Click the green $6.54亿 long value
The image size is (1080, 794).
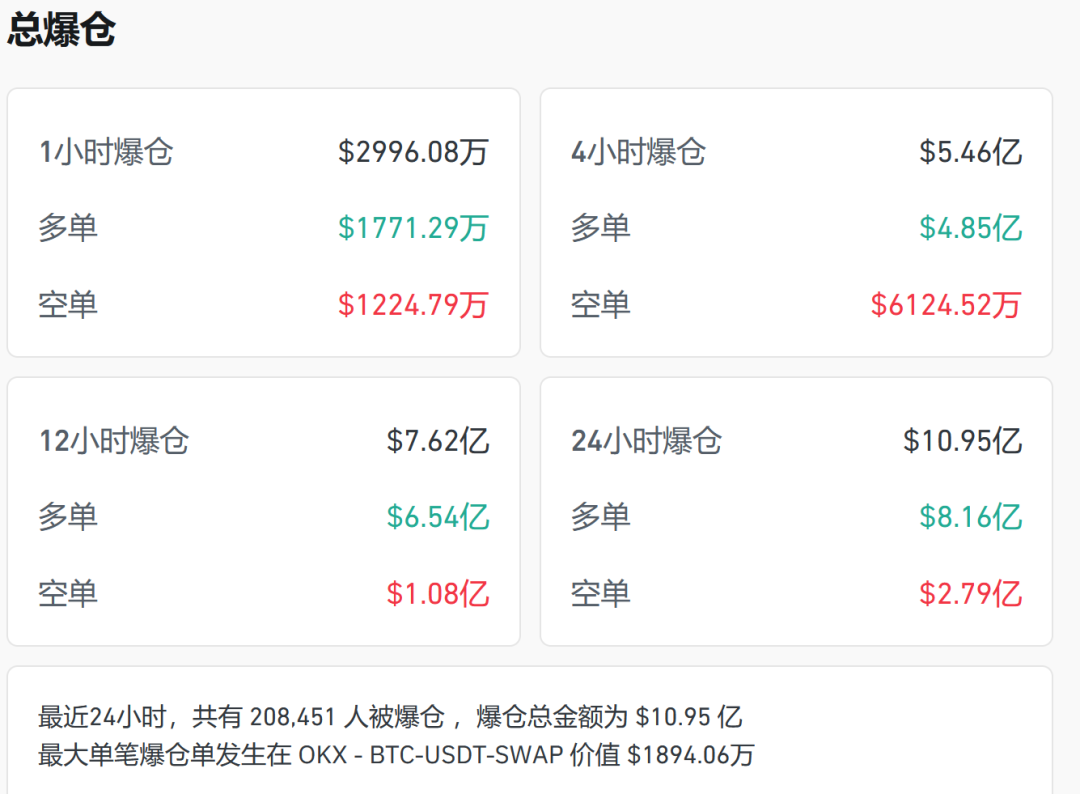pyautogui.click(x=438, y=517)
